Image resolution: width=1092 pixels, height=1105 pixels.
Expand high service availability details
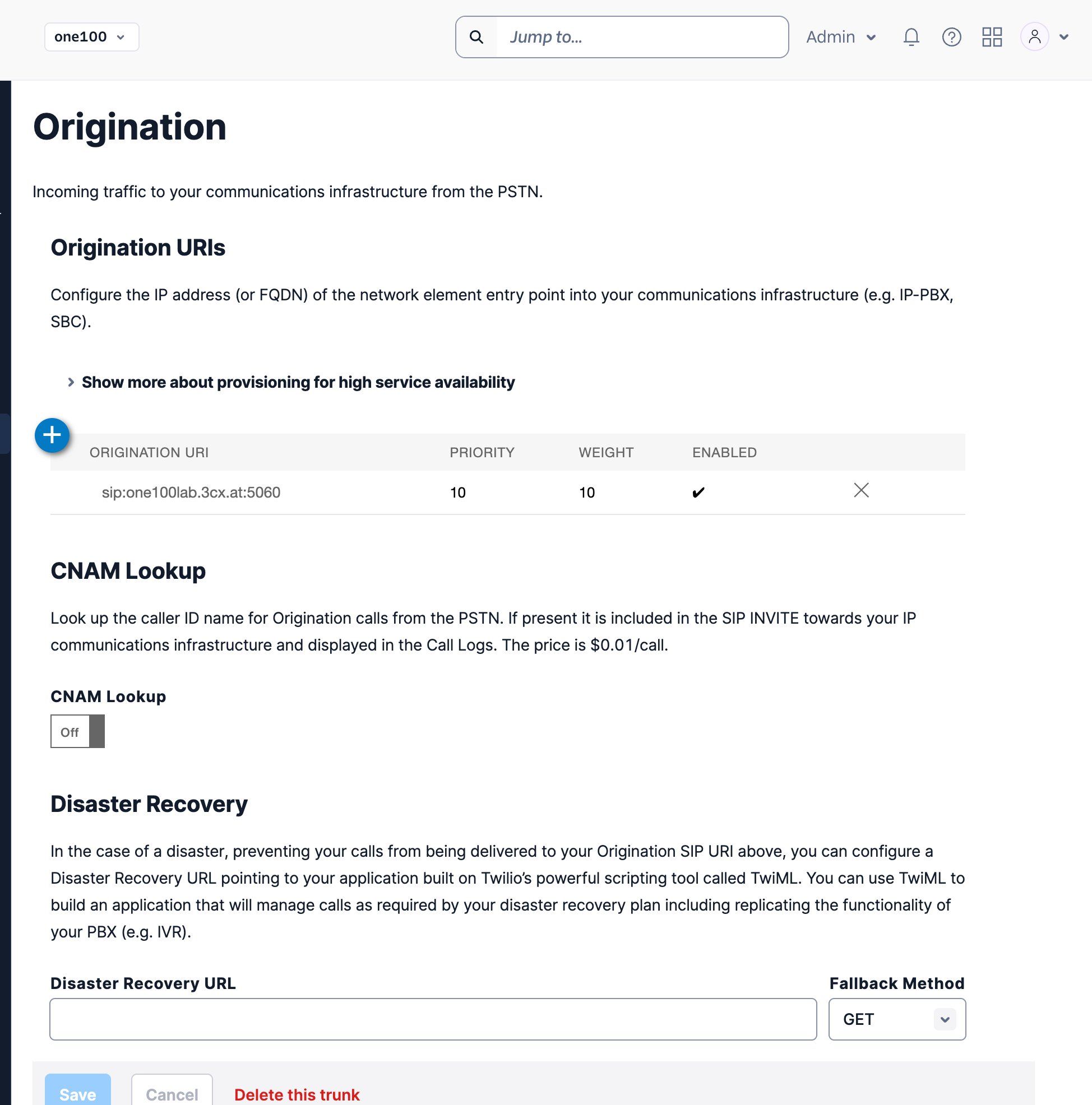[298, 382]
